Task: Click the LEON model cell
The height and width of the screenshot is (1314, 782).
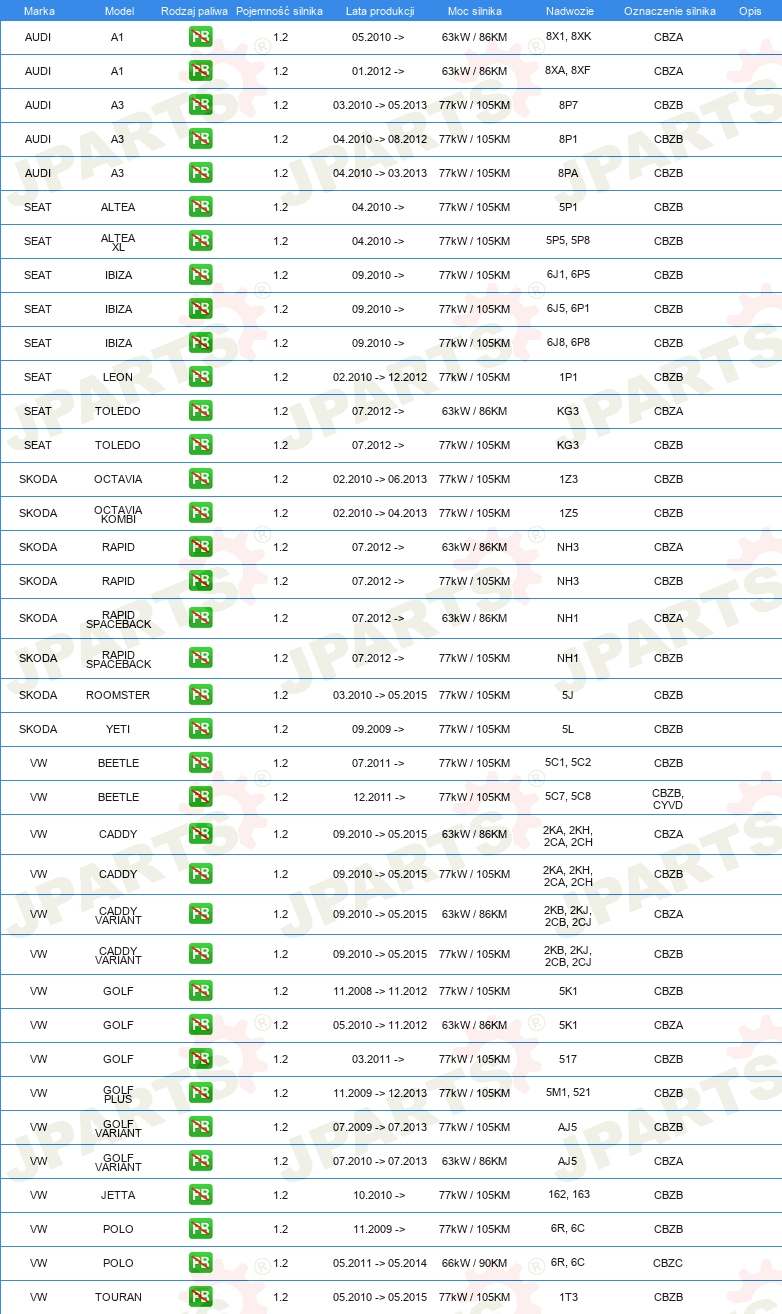Action: [118, 377]
